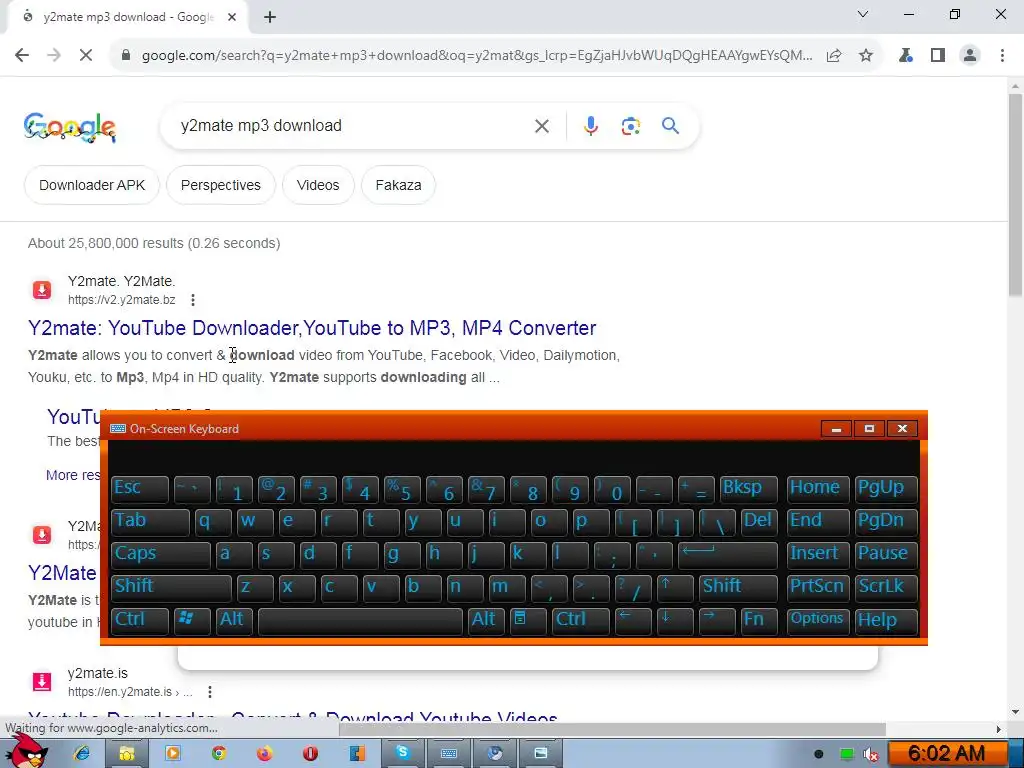Launch Internet Explorer from the taskbar
Image resolution: width=1024 pixels, height=768 pixels.
click(82, 754)
